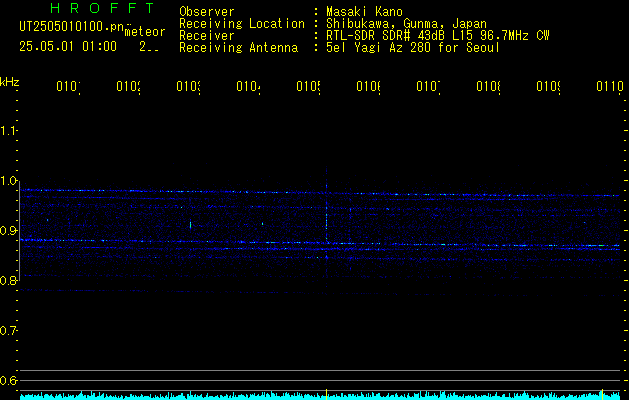Click the 0107 time marker
629x400 pixels.
tap(428, 86)
